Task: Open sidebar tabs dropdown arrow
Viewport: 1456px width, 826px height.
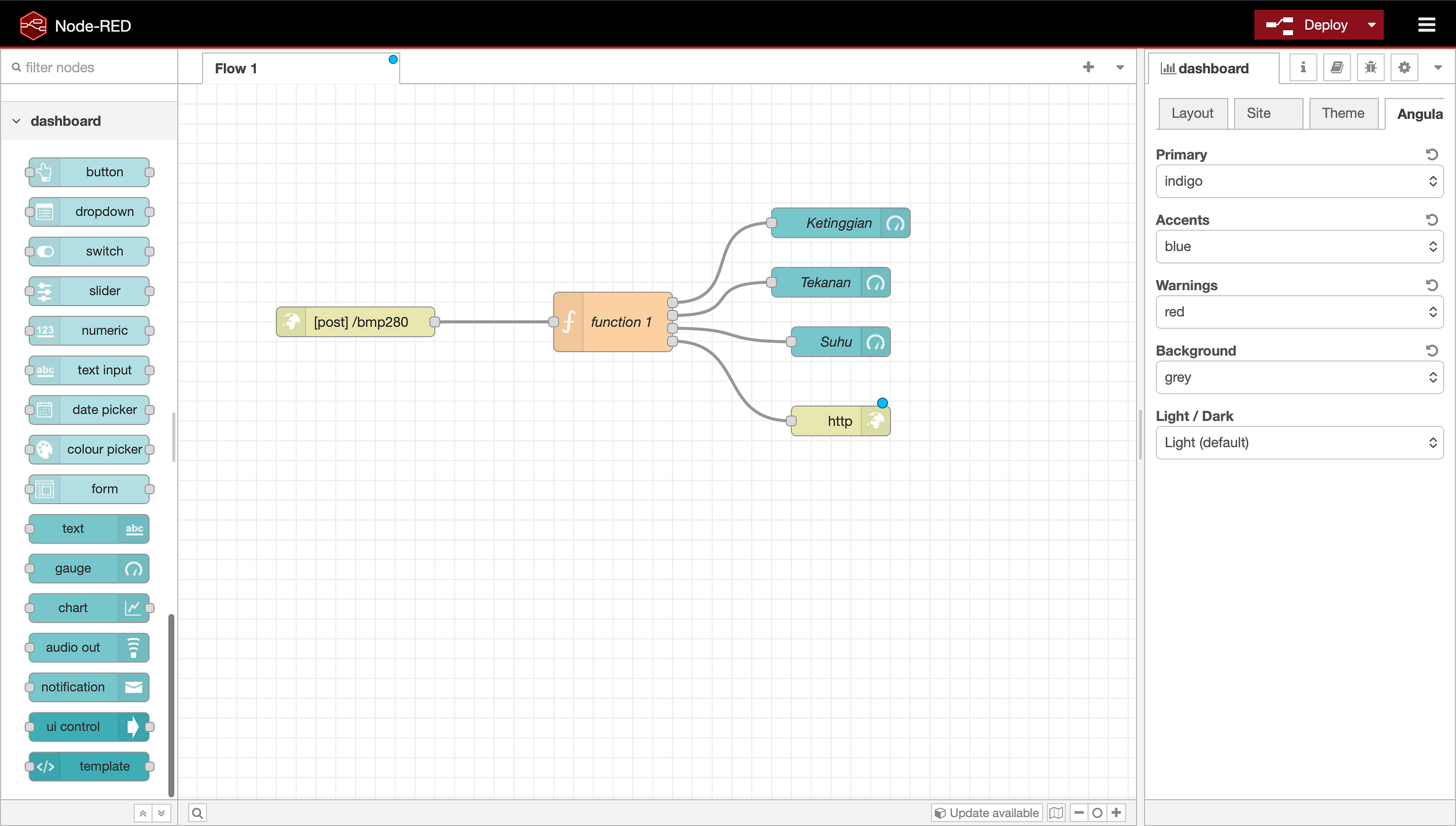Action: 1438,68
